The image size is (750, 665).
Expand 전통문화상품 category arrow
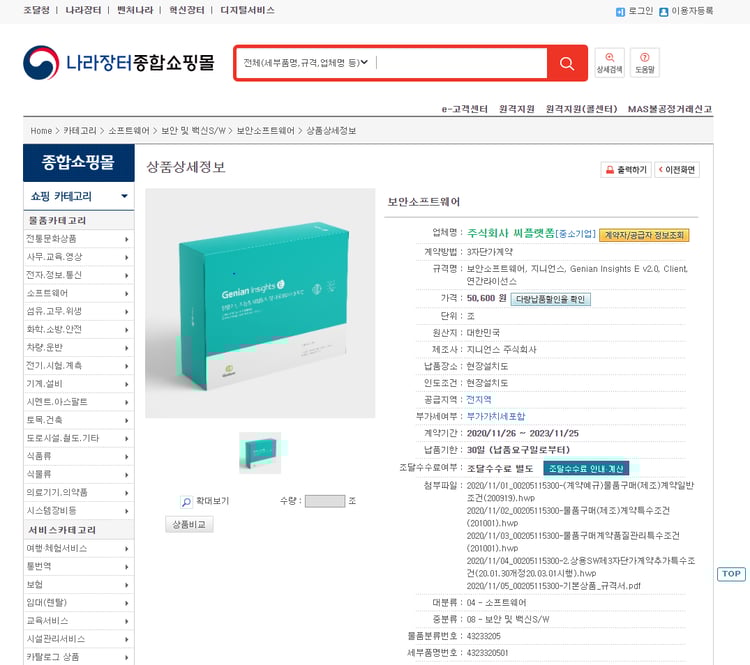tap(126, 239)
